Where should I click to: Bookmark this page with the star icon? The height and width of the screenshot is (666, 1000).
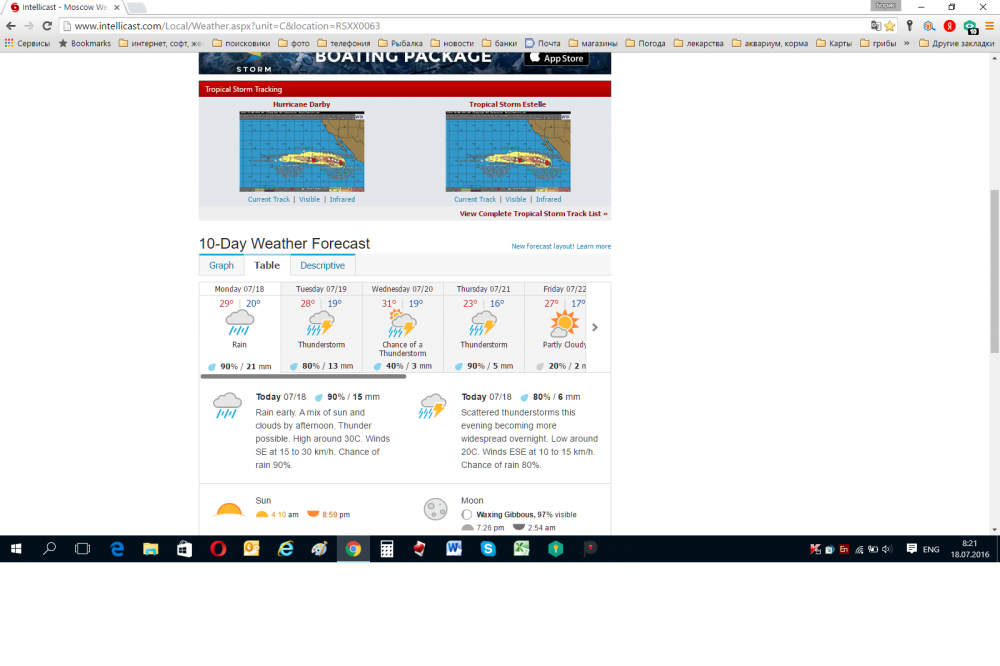(x=890, y=26)
